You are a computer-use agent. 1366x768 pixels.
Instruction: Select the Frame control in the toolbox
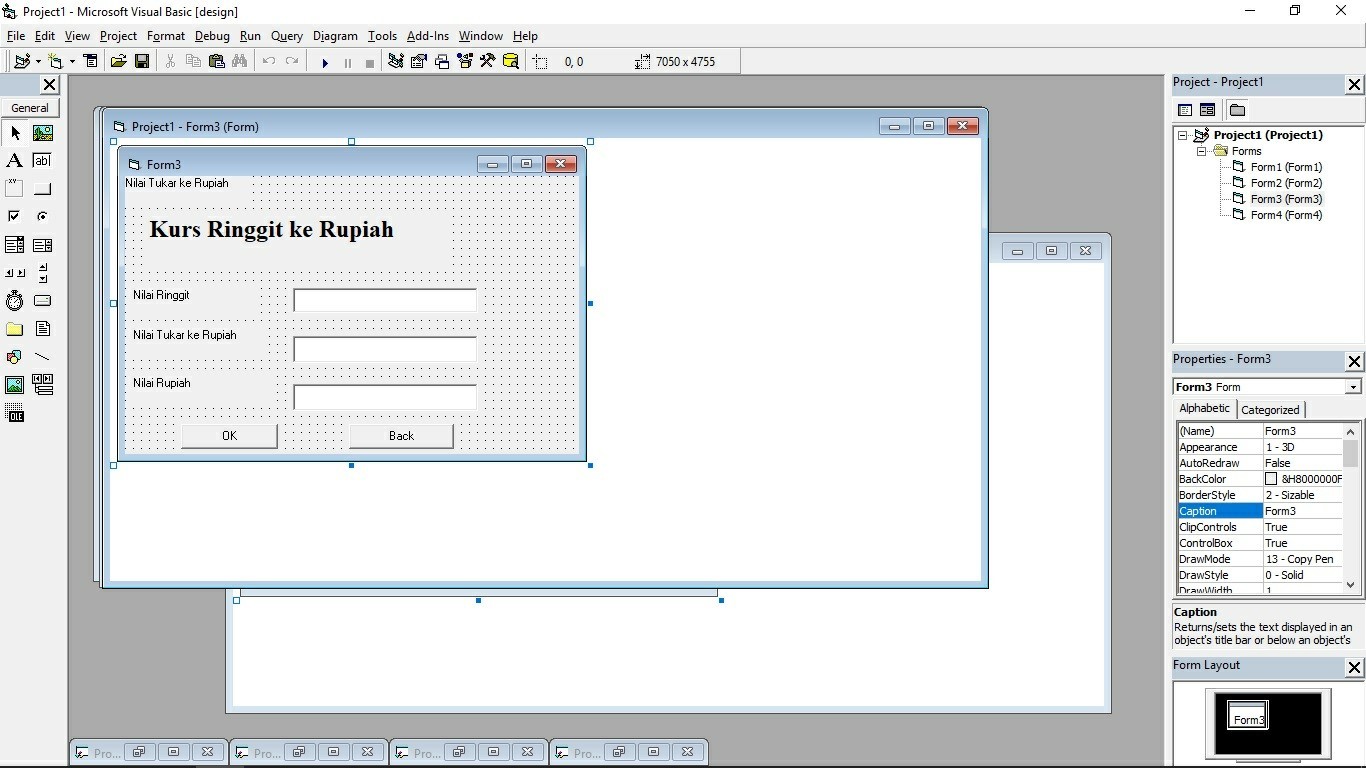click(x=14, y=188)
